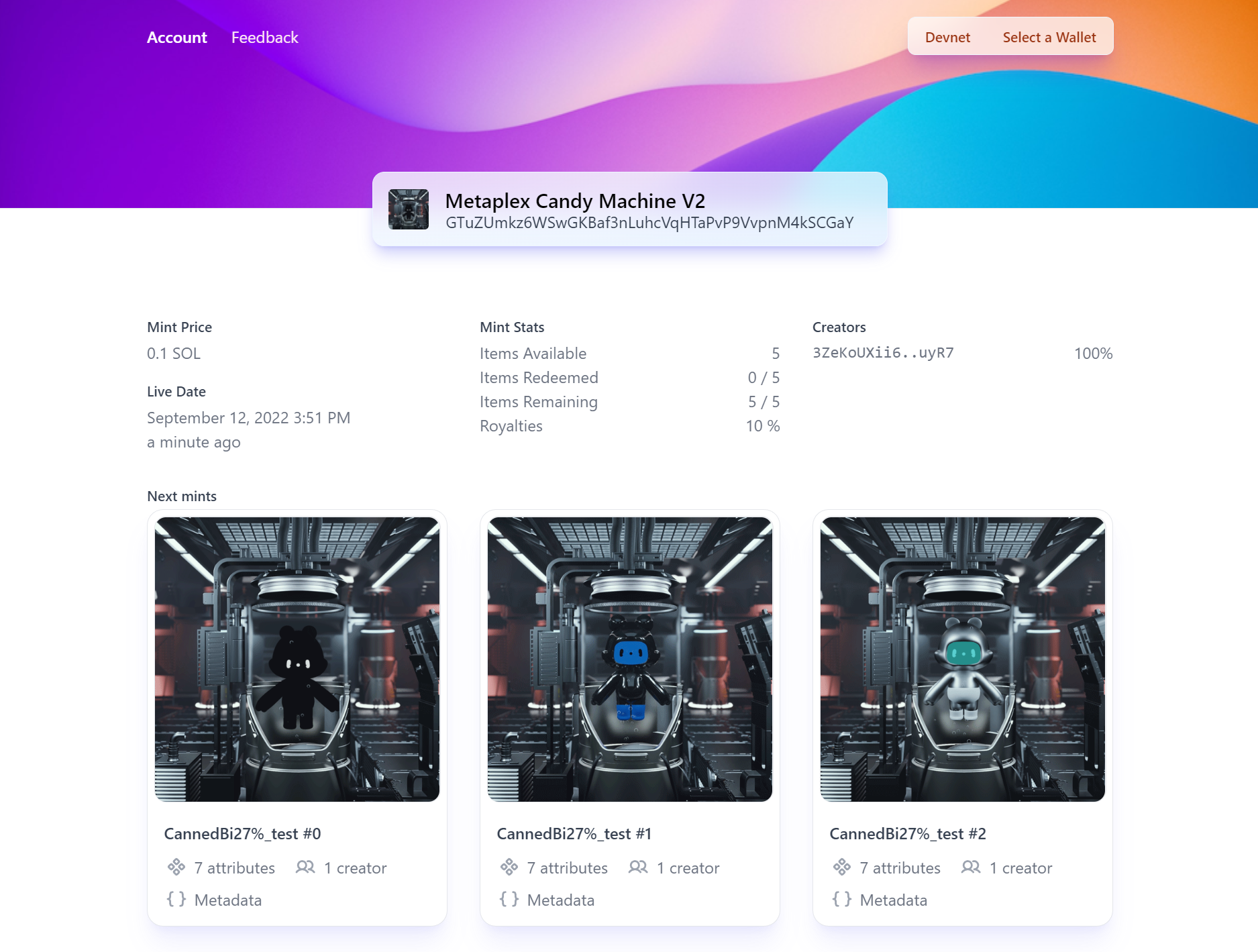Click the Mint Stats heading
Screen dimensions: 1258x952
click(x=512, y=327)
